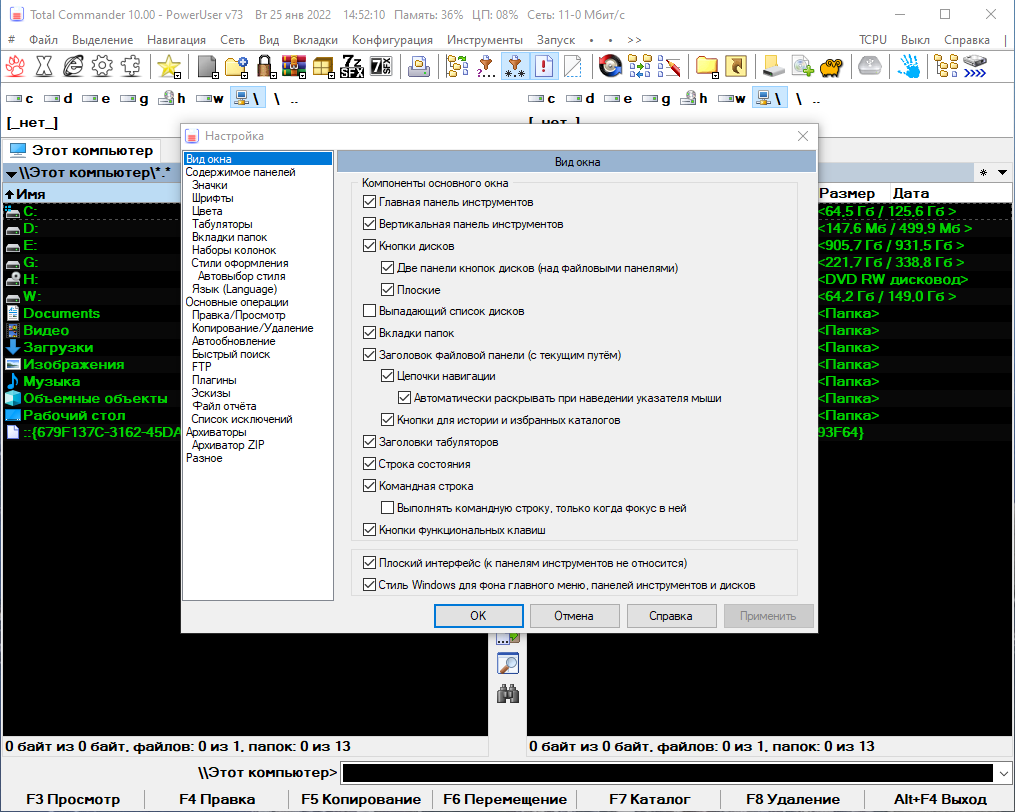Select left panel drive d button
The height and width of the screenshot is (812, 1015).
tap(58, 98)
